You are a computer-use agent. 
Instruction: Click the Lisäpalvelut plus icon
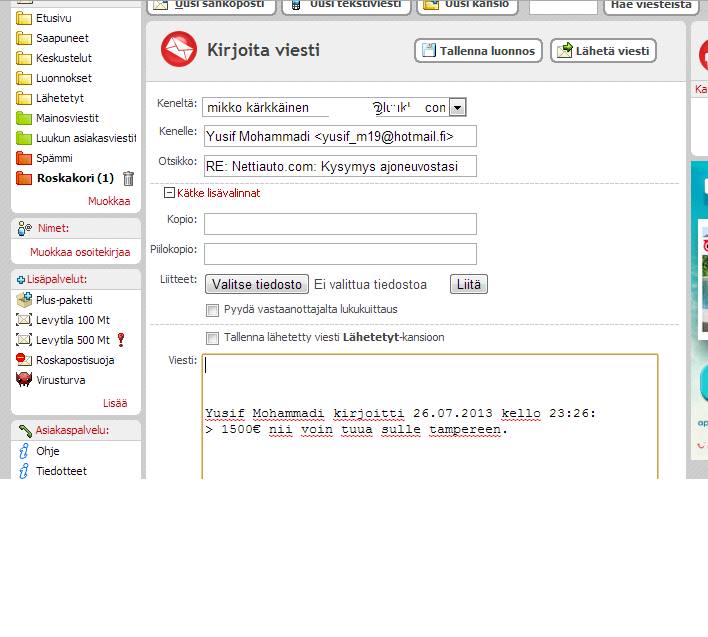pos(21,280)
